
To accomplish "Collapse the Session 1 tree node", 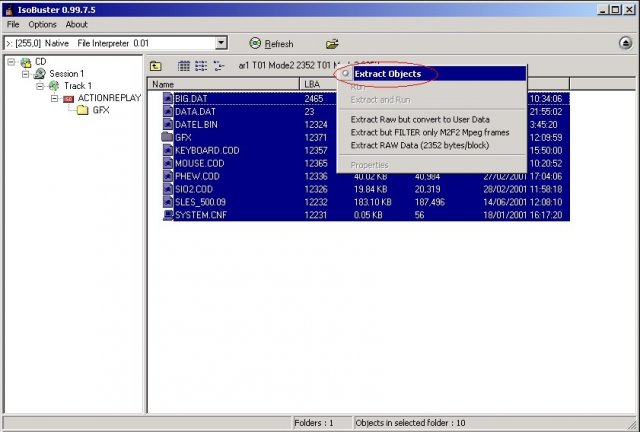I will point(26,74).
